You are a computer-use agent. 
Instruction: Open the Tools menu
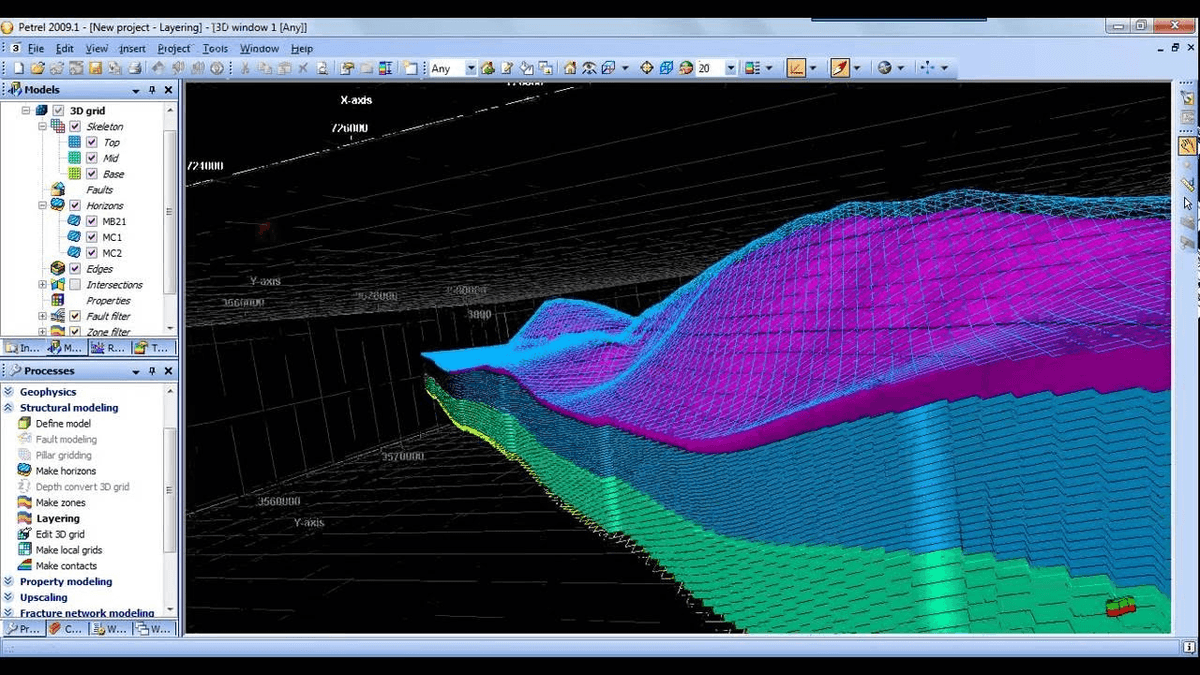point(215,48)
